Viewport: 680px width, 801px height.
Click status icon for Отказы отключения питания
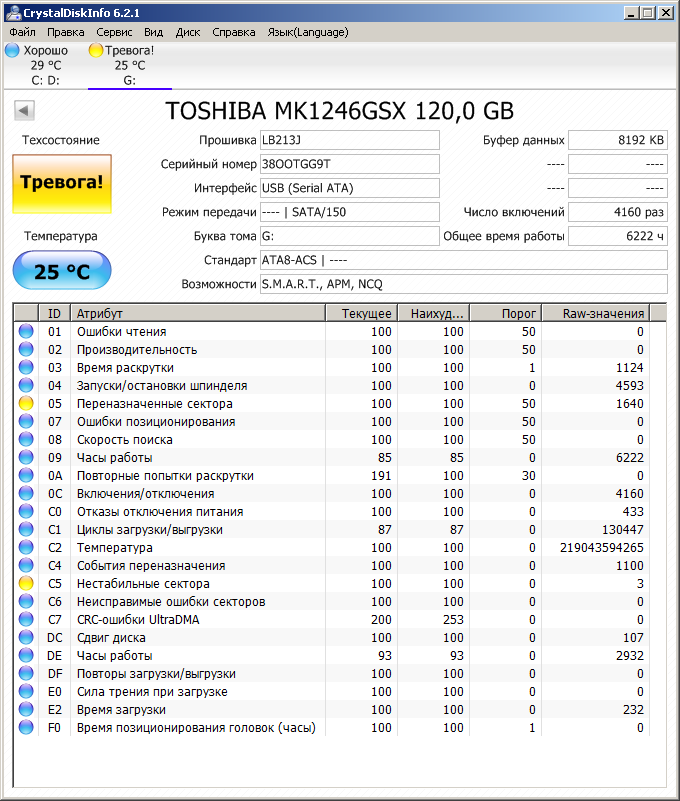(26, 511)
